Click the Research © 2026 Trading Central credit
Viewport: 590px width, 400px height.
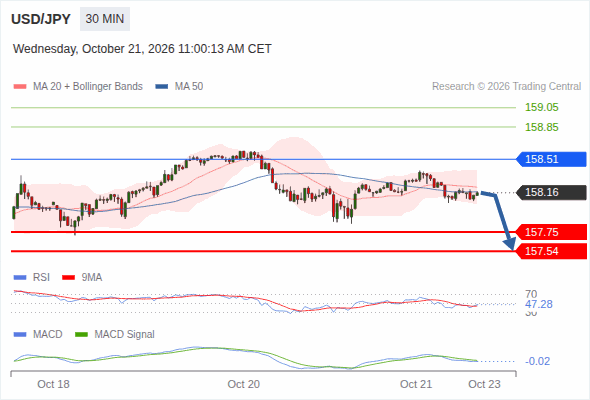tap(506, 87)
